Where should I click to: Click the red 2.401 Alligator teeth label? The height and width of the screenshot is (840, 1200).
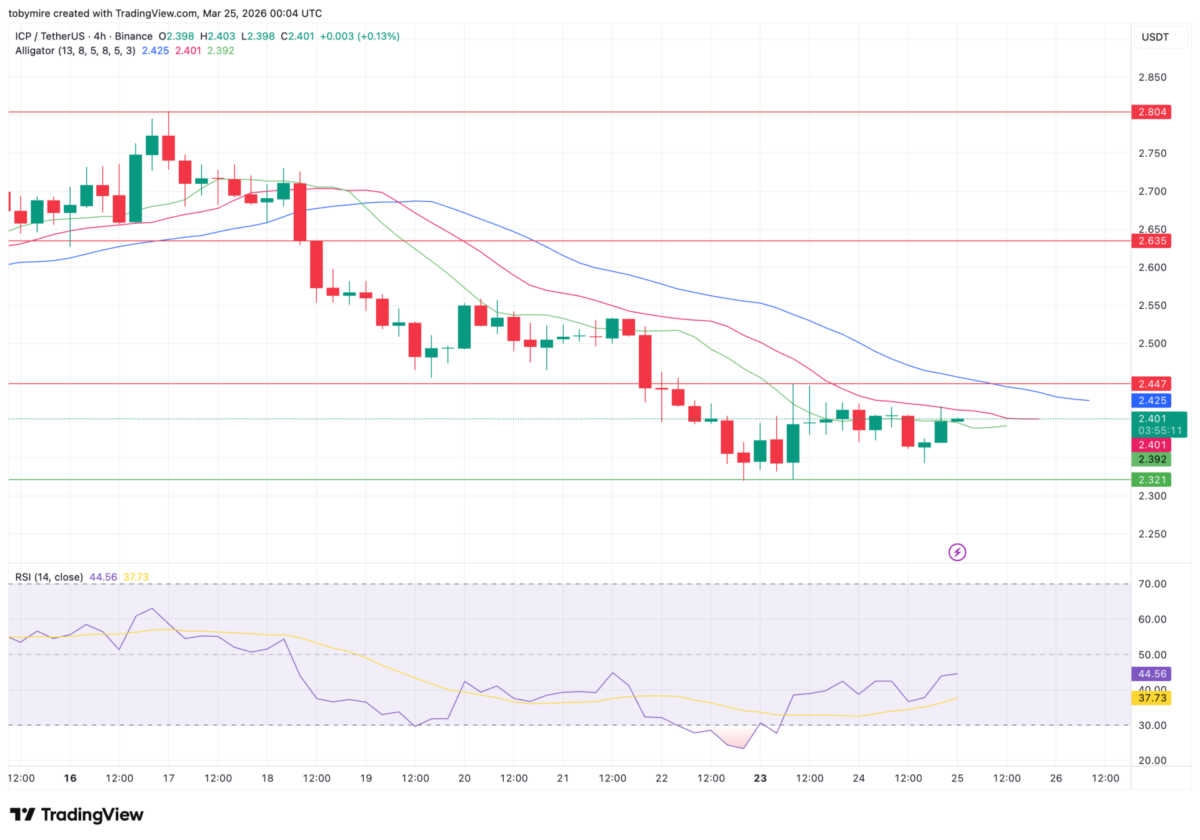coord(1152,444)
